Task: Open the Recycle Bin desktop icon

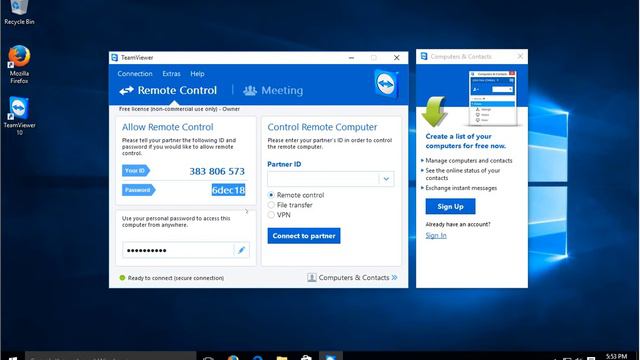Action: [19, 12]
